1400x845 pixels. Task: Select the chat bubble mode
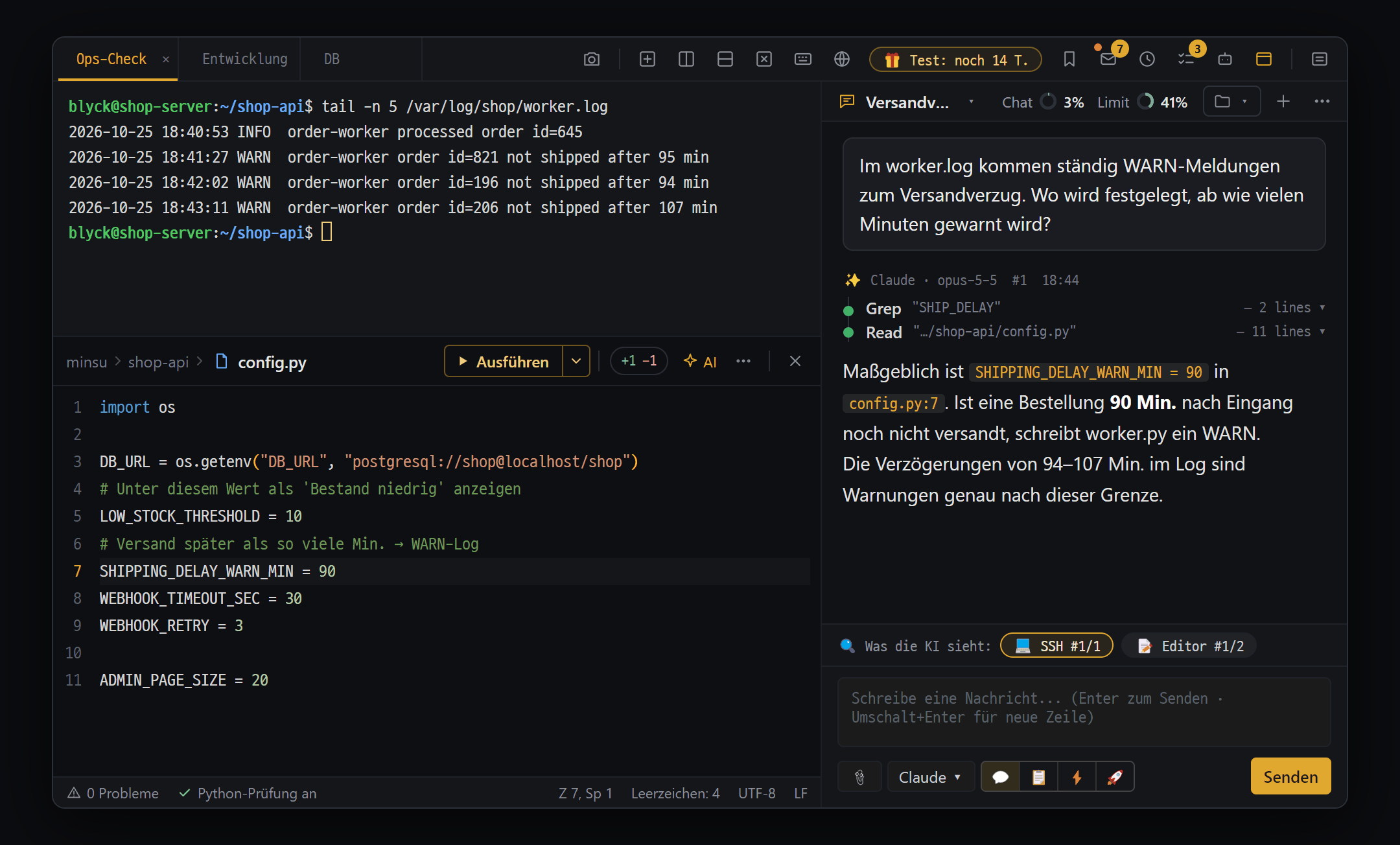tap(1001, 777)
